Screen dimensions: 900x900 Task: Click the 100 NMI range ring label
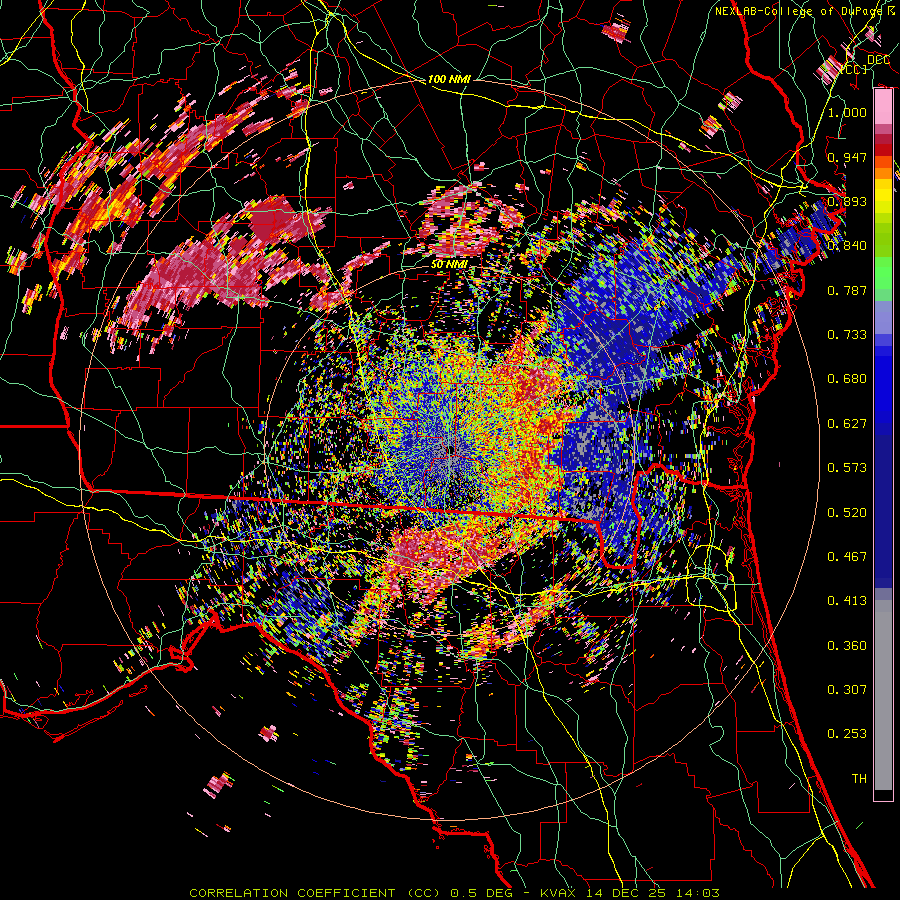point(449,79)
